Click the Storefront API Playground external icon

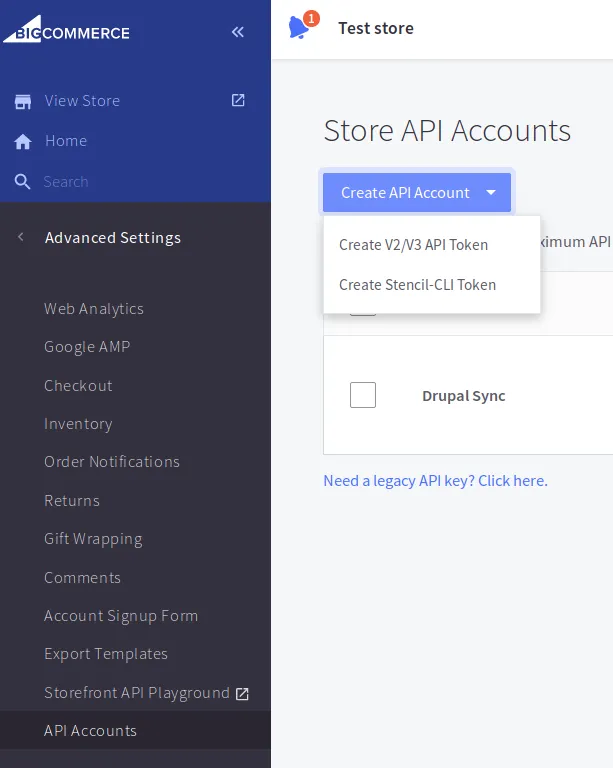242,694
